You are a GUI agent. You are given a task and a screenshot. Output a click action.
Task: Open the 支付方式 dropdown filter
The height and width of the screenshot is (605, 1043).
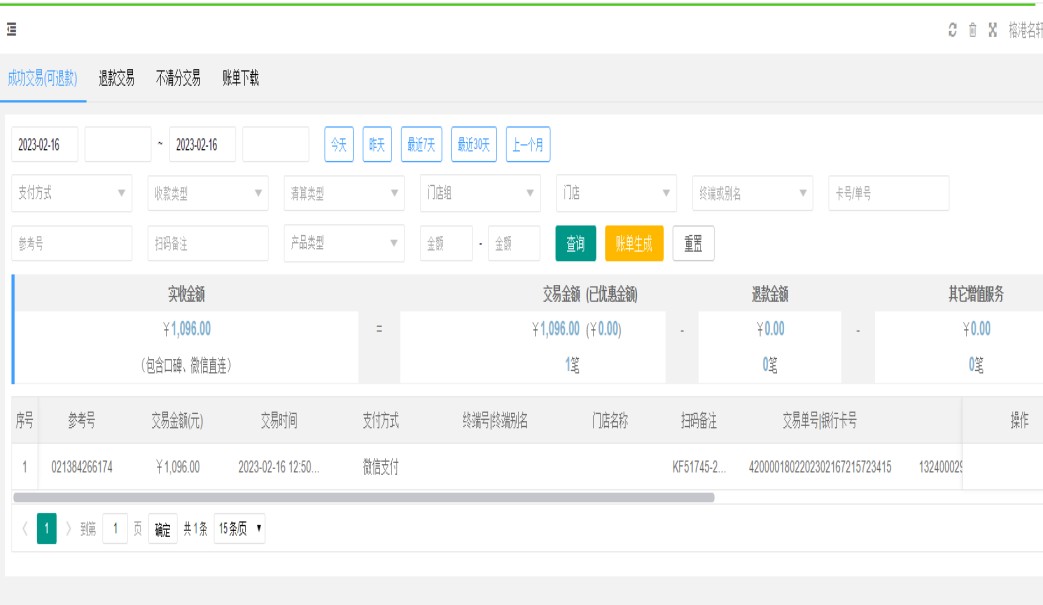[71, 193]
